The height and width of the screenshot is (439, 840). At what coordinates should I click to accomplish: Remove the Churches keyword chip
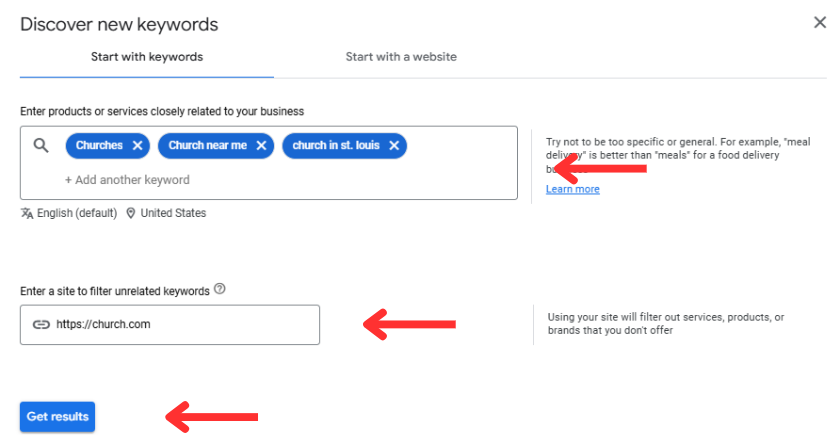pyautogui.click(x=138, y=146)
